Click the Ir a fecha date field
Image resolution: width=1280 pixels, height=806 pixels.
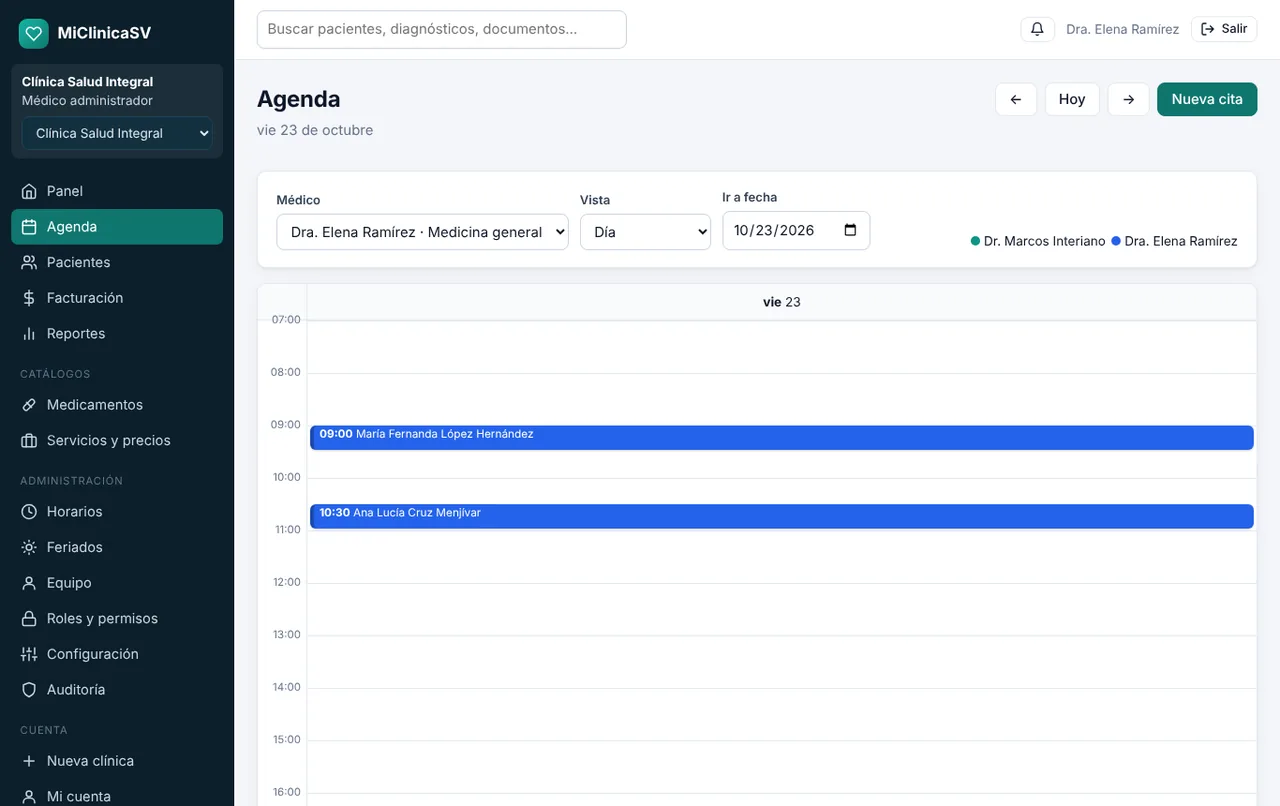pyautogui.click(x=796, y=230)
